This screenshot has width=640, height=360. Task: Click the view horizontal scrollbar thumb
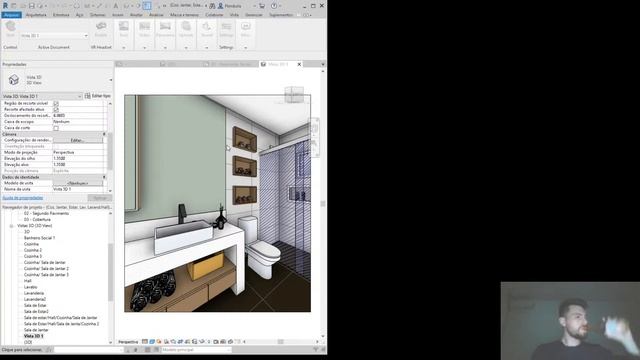[x=280, y=342]
